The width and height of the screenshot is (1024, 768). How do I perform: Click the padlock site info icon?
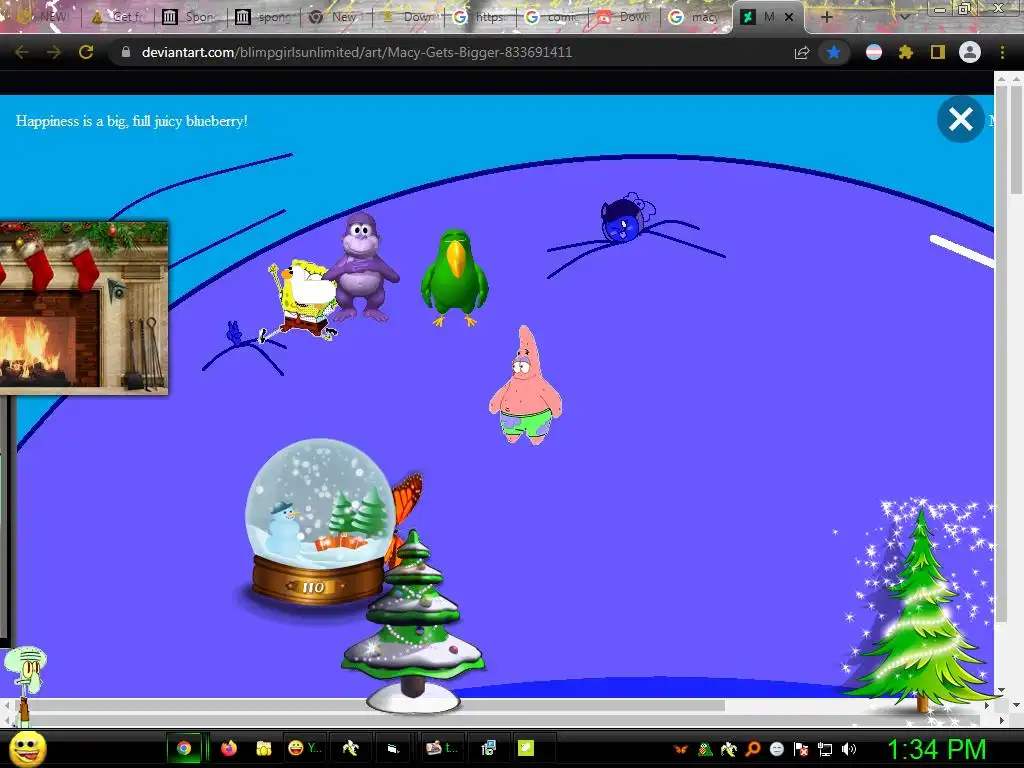pyautogui.click(x=126, y=52)
